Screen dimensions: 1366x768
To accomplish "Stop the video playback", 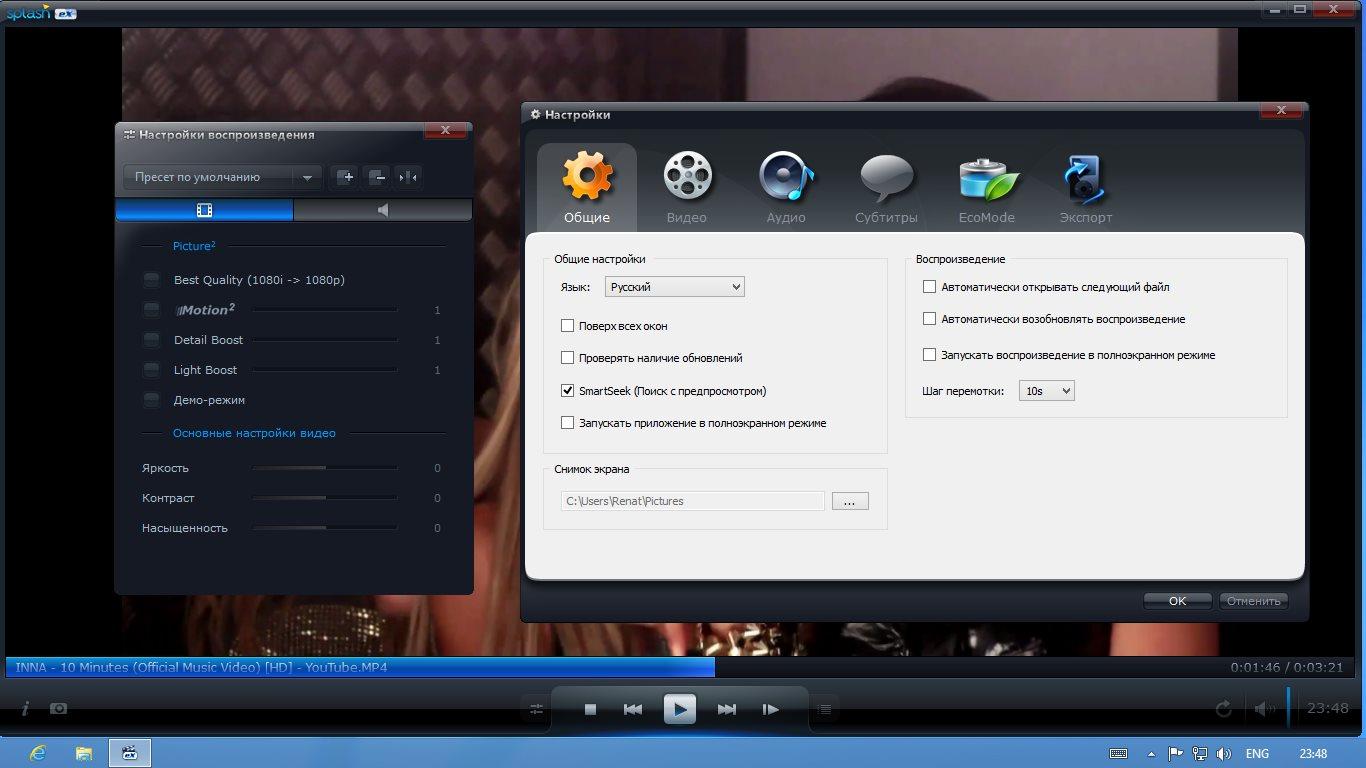I will [x=590, y=709].
